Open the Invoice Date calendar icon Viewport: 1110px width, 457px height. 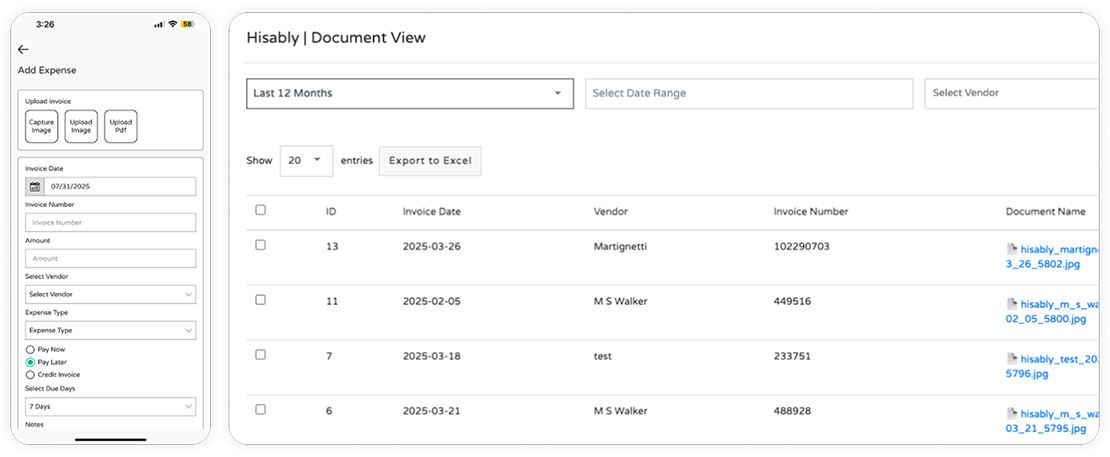[x=34, y=187]
